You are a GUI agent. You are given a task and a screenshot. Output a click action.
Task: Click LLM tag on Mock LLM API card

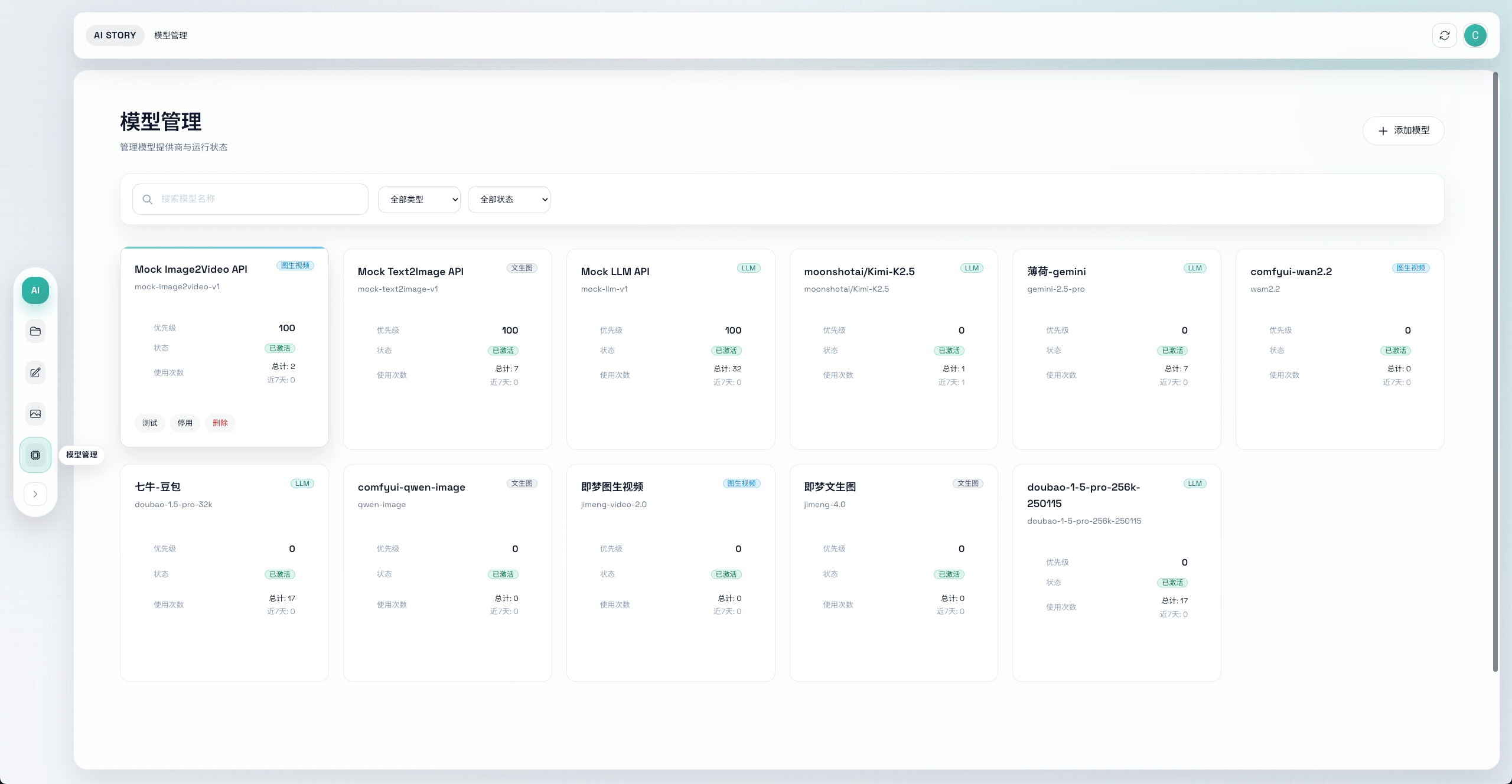tap(749, 268)
